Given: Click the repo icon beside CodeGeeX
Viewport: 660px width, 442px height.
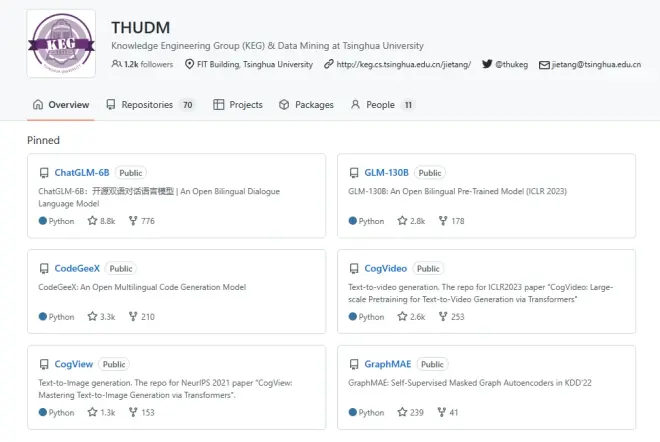Looking at the screenshot, I should coord(44,269).
